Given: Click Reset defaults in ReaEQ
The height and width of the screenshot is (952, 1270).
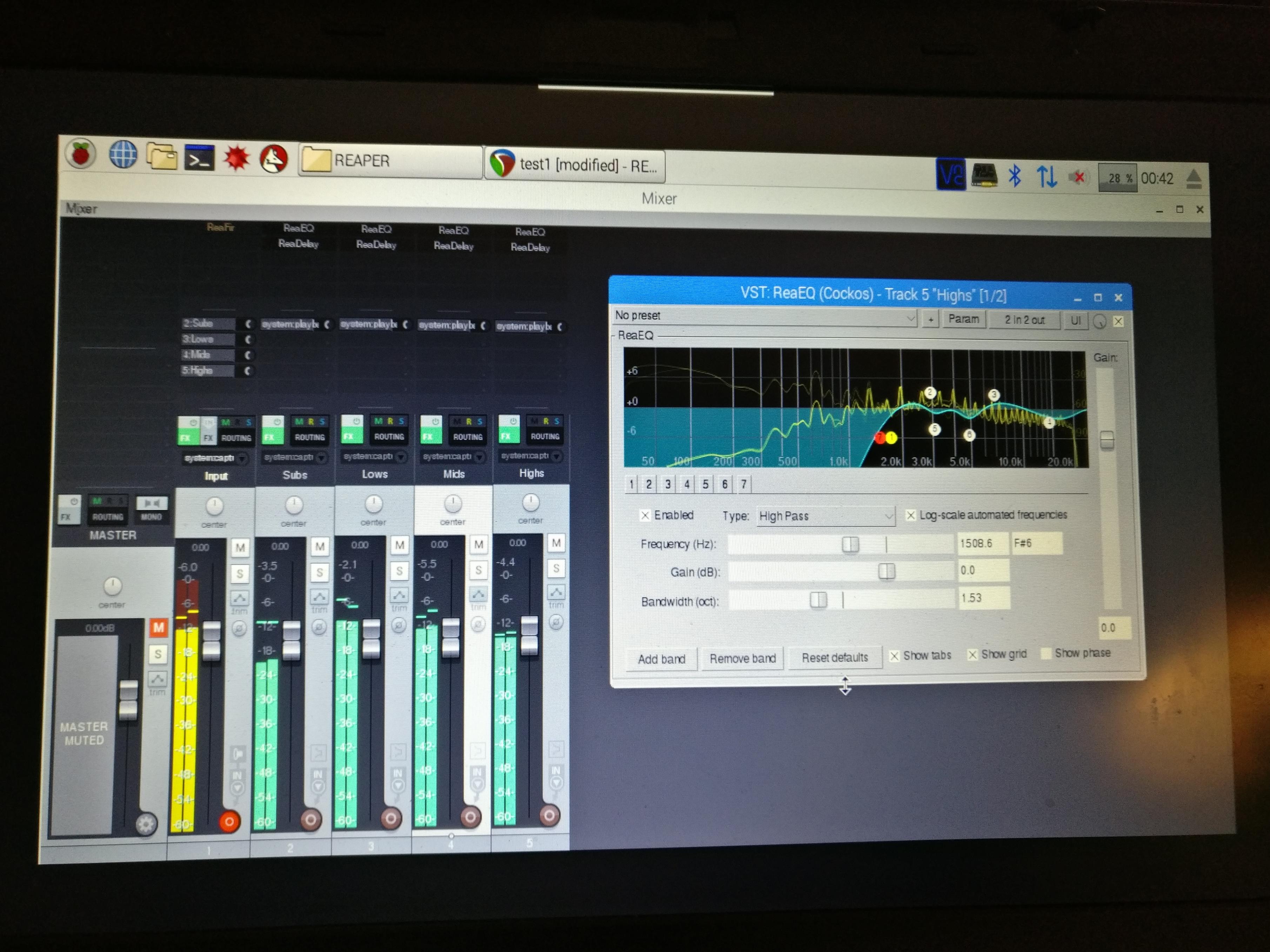Looking at the screenshot, I should pyautogui.click(x=835, y=657).
